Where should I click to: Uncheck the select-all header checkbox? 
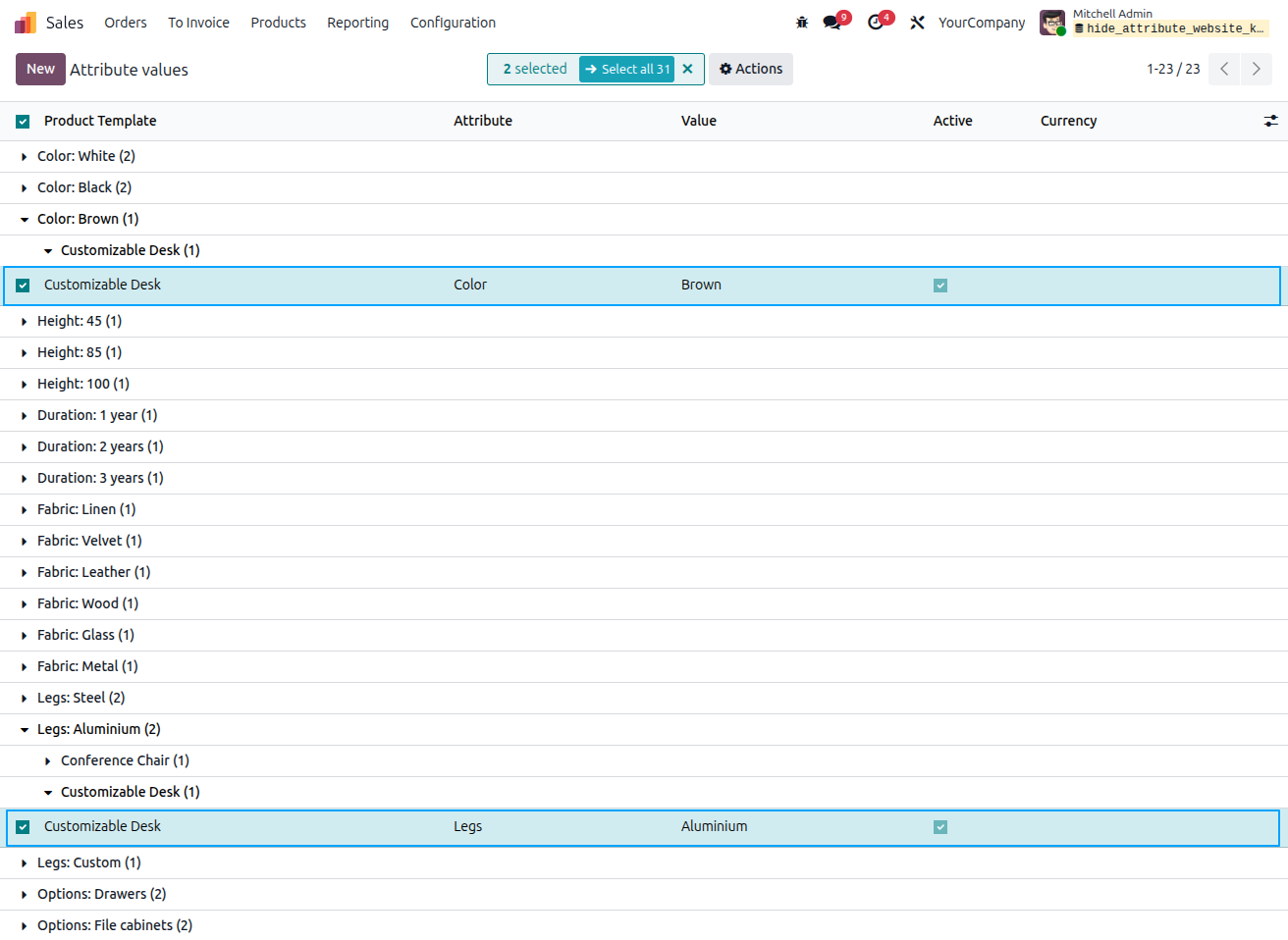coord(23,122)
